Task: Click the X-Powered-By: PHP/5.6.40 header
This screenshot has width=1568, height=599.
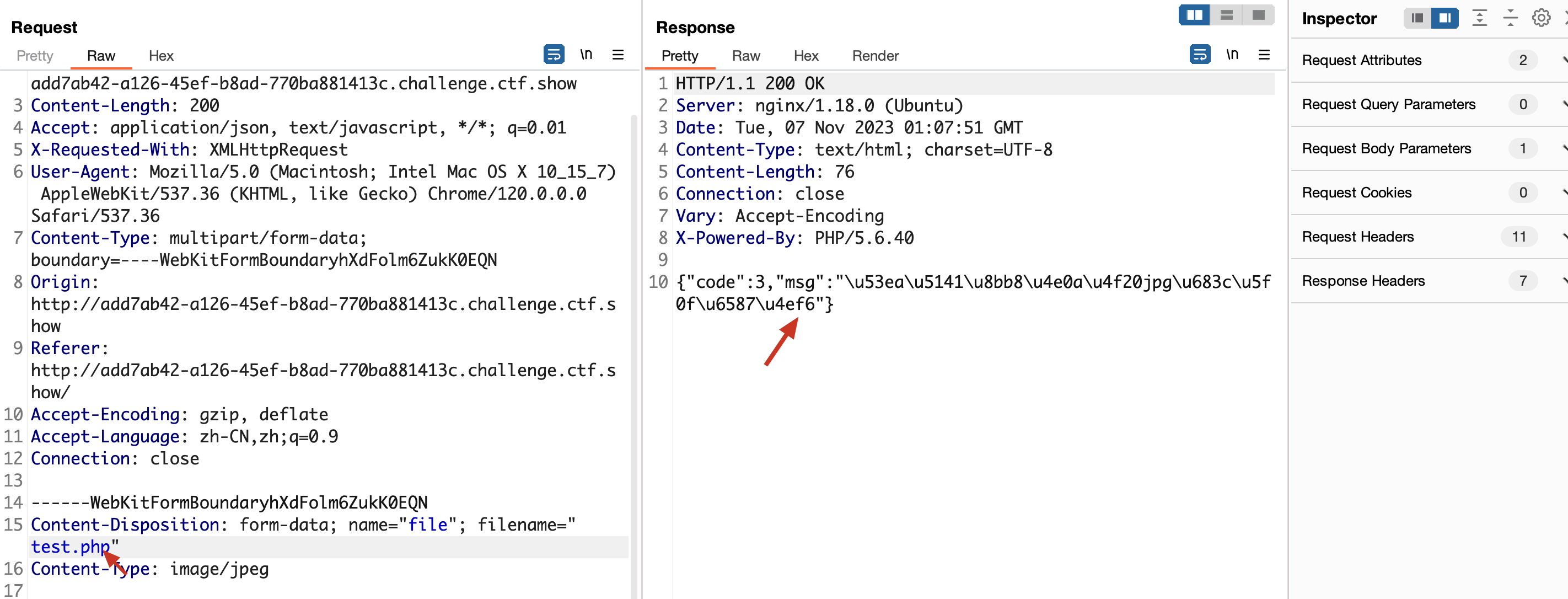Action: pyautogui.click(x=794, y=238)
